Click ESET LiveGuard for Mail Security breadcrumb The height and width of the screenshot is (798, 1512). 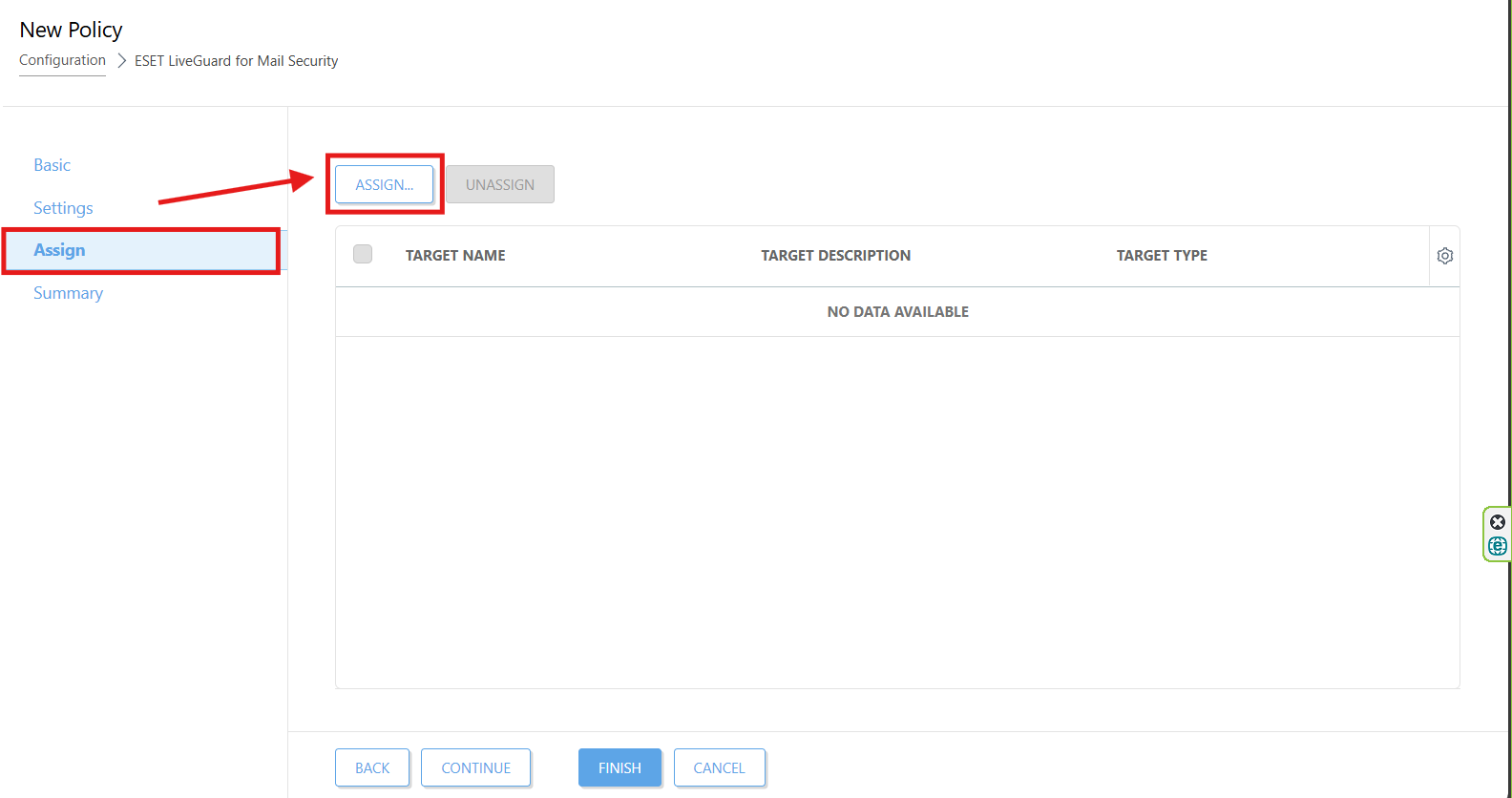click(x=236, y=61)
